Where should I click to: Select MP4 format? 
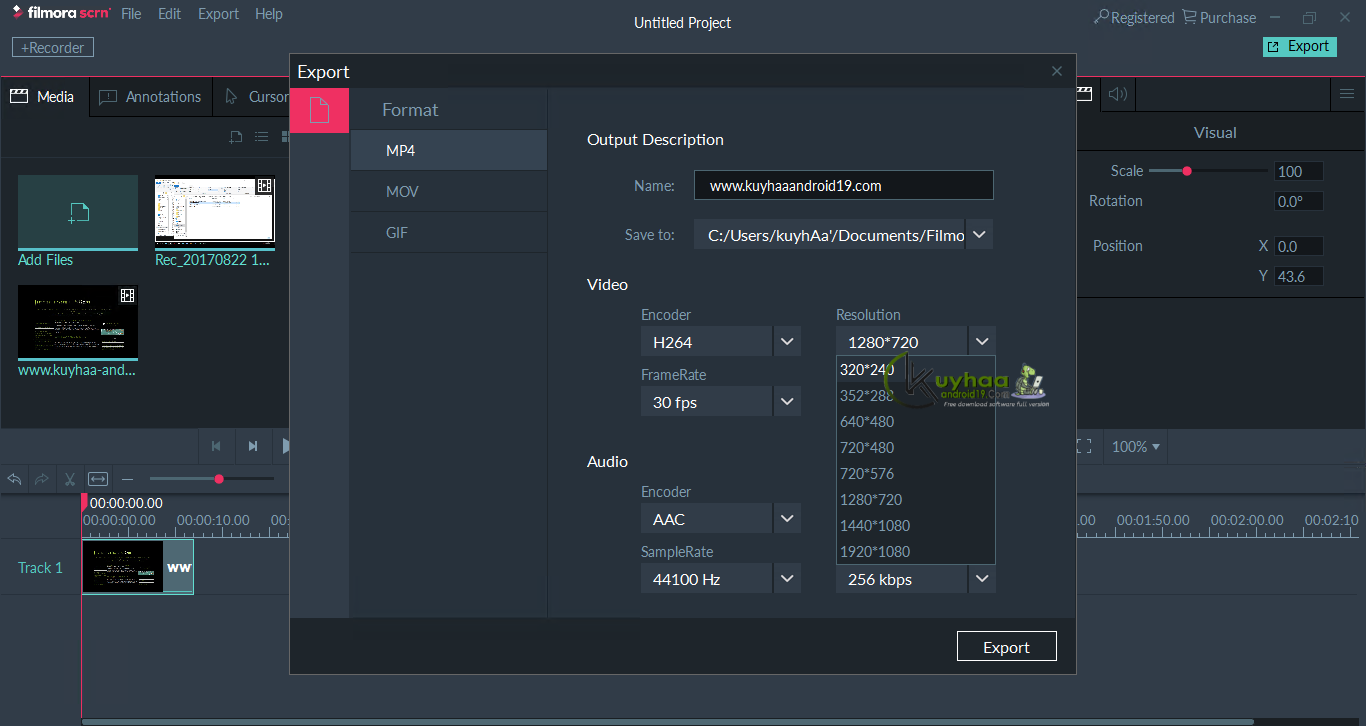448,150
